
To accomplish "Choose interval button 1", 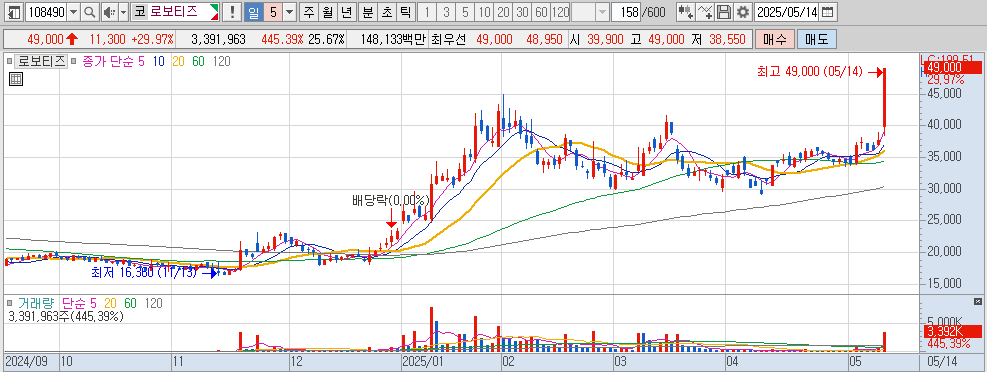I will pyautogui.click(x=427, y=11).
